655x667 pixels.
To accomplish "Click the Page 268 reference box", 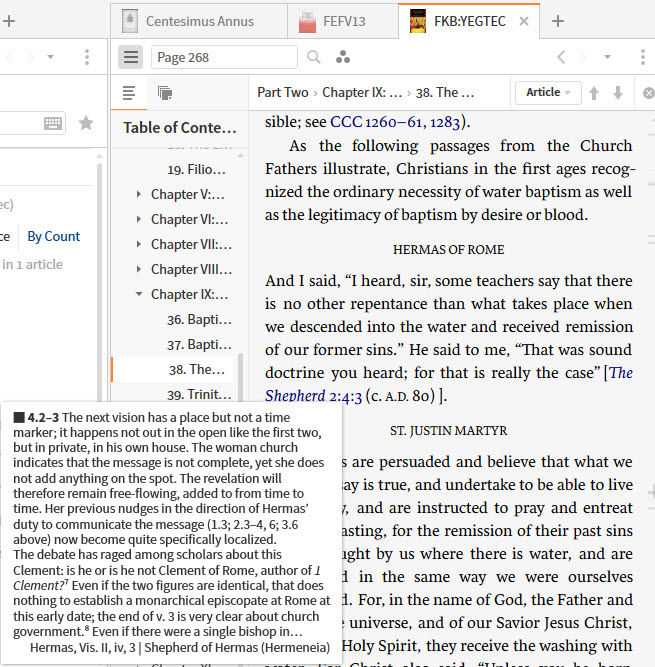I will (224, 57).
